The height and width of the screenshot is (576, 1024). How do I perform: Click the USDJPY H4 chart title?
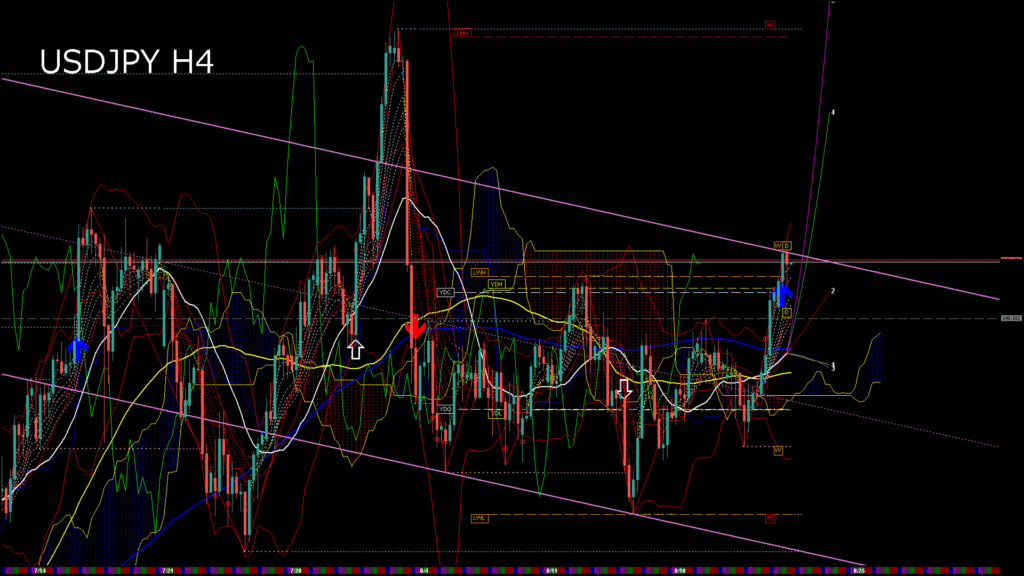[126, 62]
